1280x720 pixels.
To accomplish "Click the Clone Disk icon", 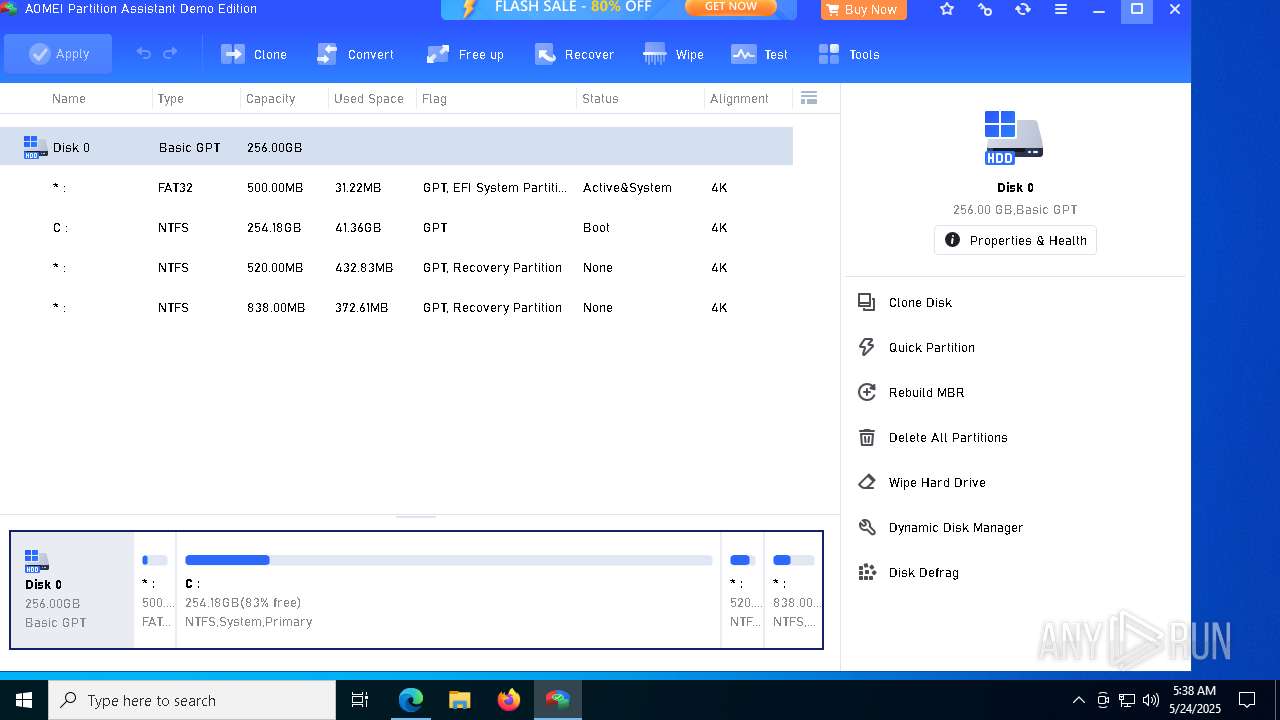I will (867, 302).
